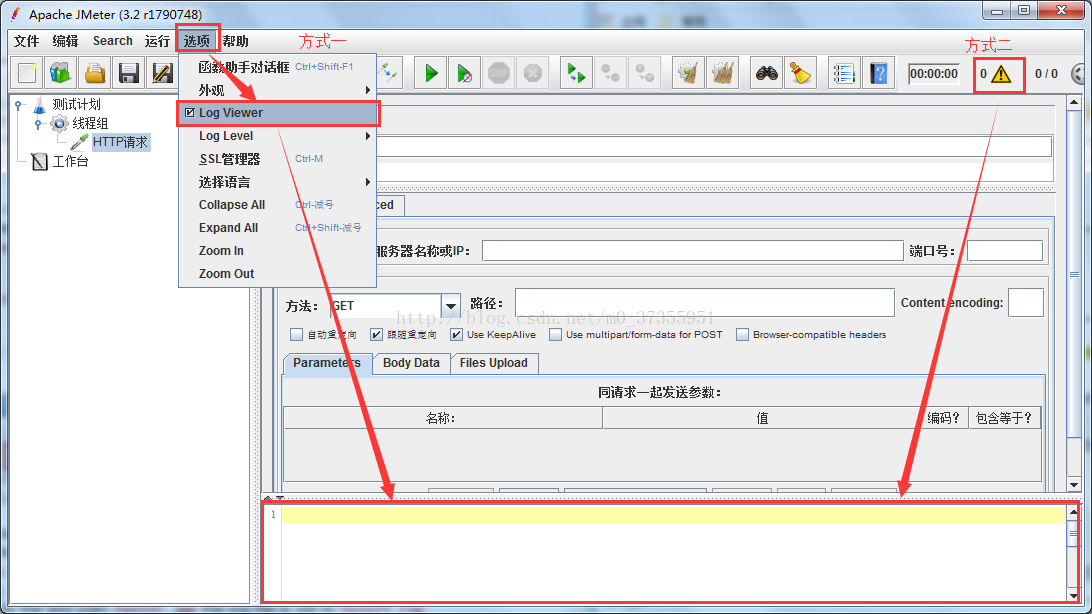Click the Clear All brooms icon

(x=722, y=73)
